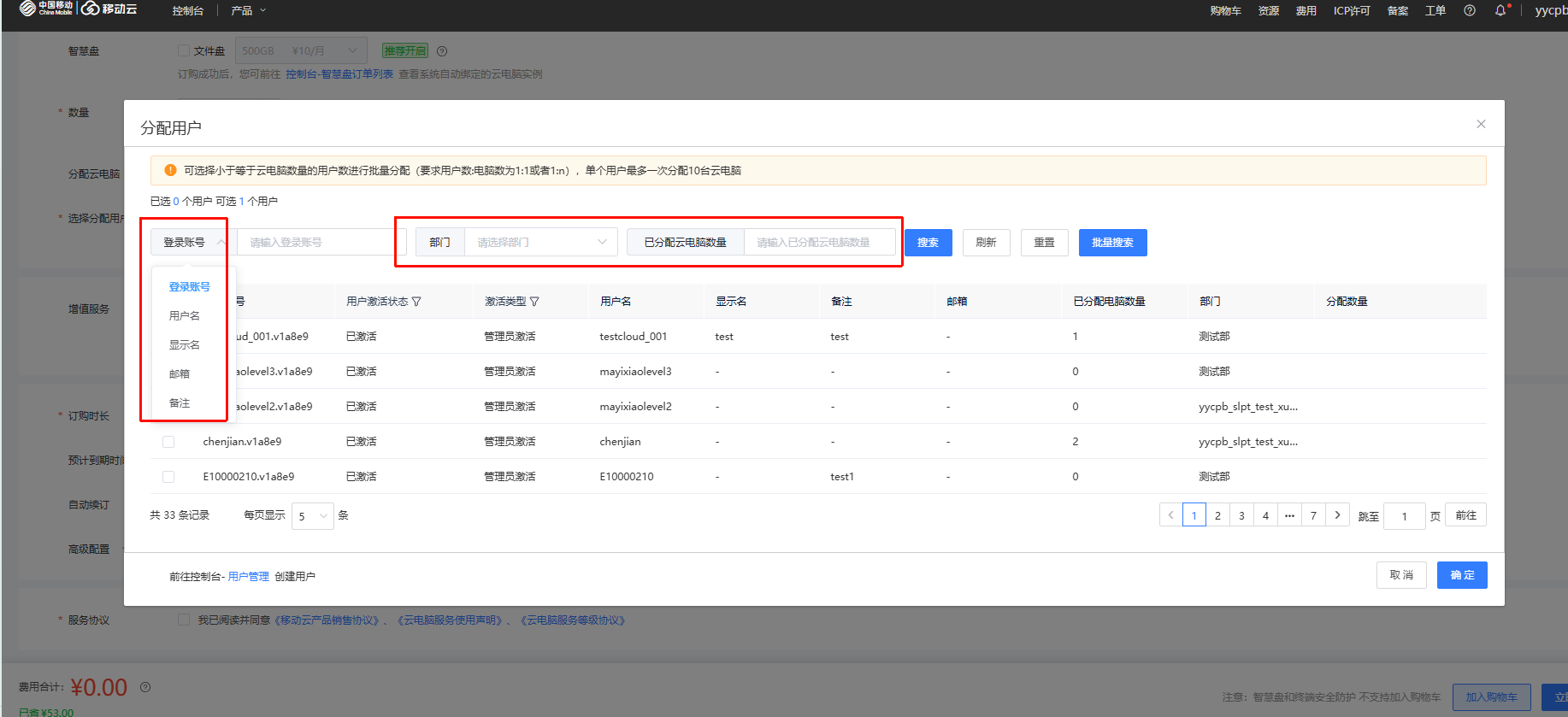Click the filter icon next to 用户激活状态

pyautogui.click(x=416, y=302)
